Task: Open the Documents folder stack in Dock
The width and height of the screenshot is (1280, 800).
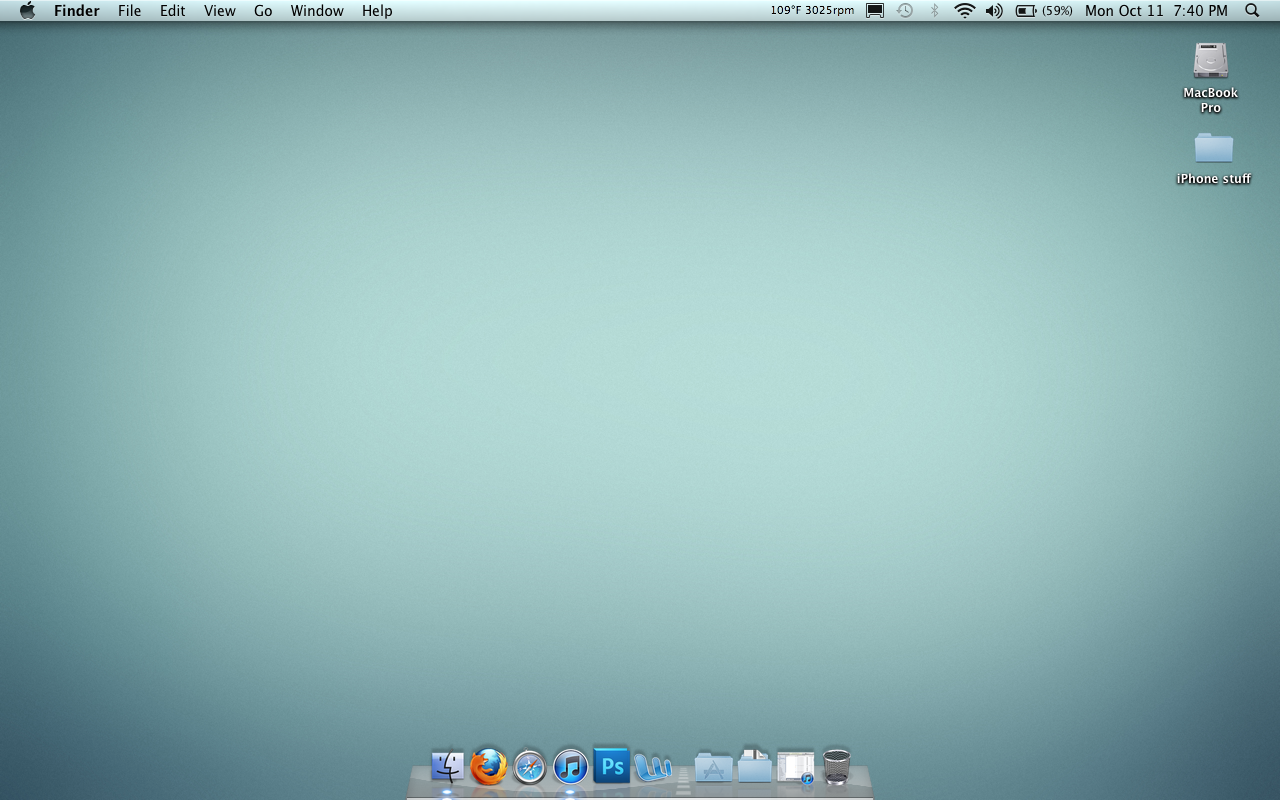Action: coord(755,766)
